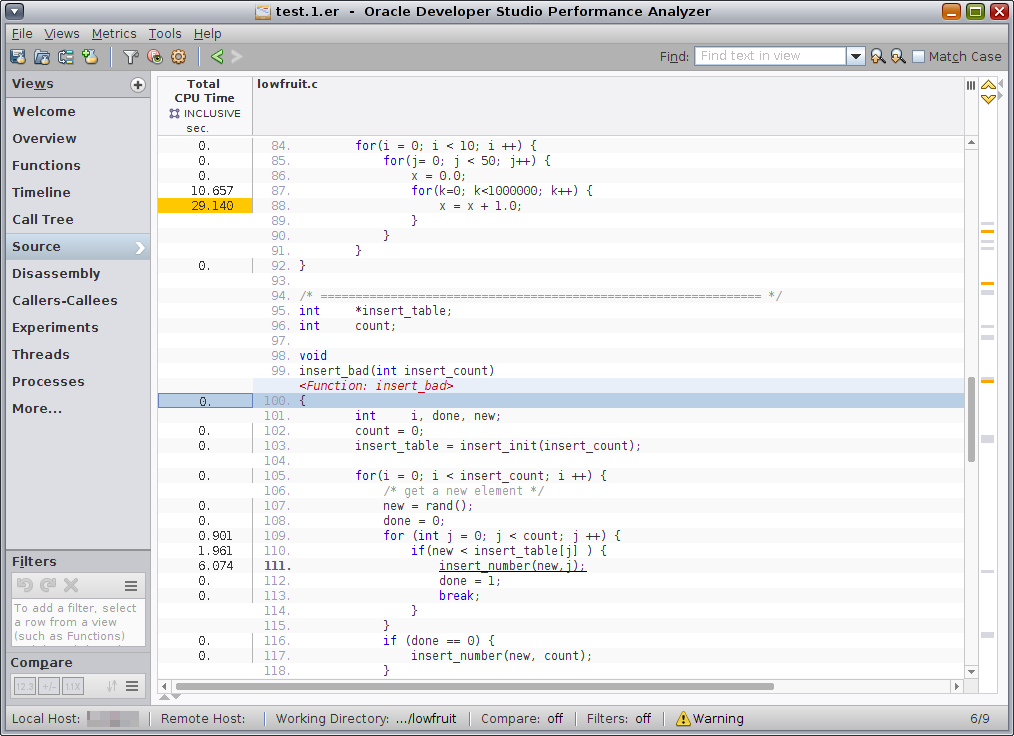Click the green back arrow in toolbar
1014x736 pixels.
point(217,57)
